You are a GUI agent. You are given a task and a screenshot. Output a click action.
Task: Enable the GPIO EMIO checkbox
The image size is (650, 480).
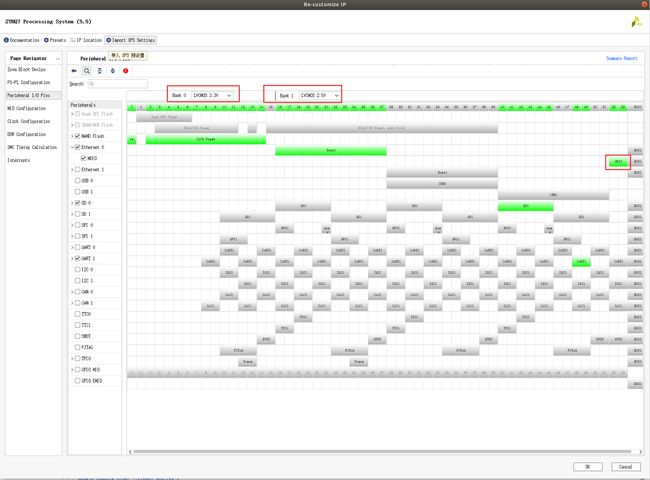[78, 381]
